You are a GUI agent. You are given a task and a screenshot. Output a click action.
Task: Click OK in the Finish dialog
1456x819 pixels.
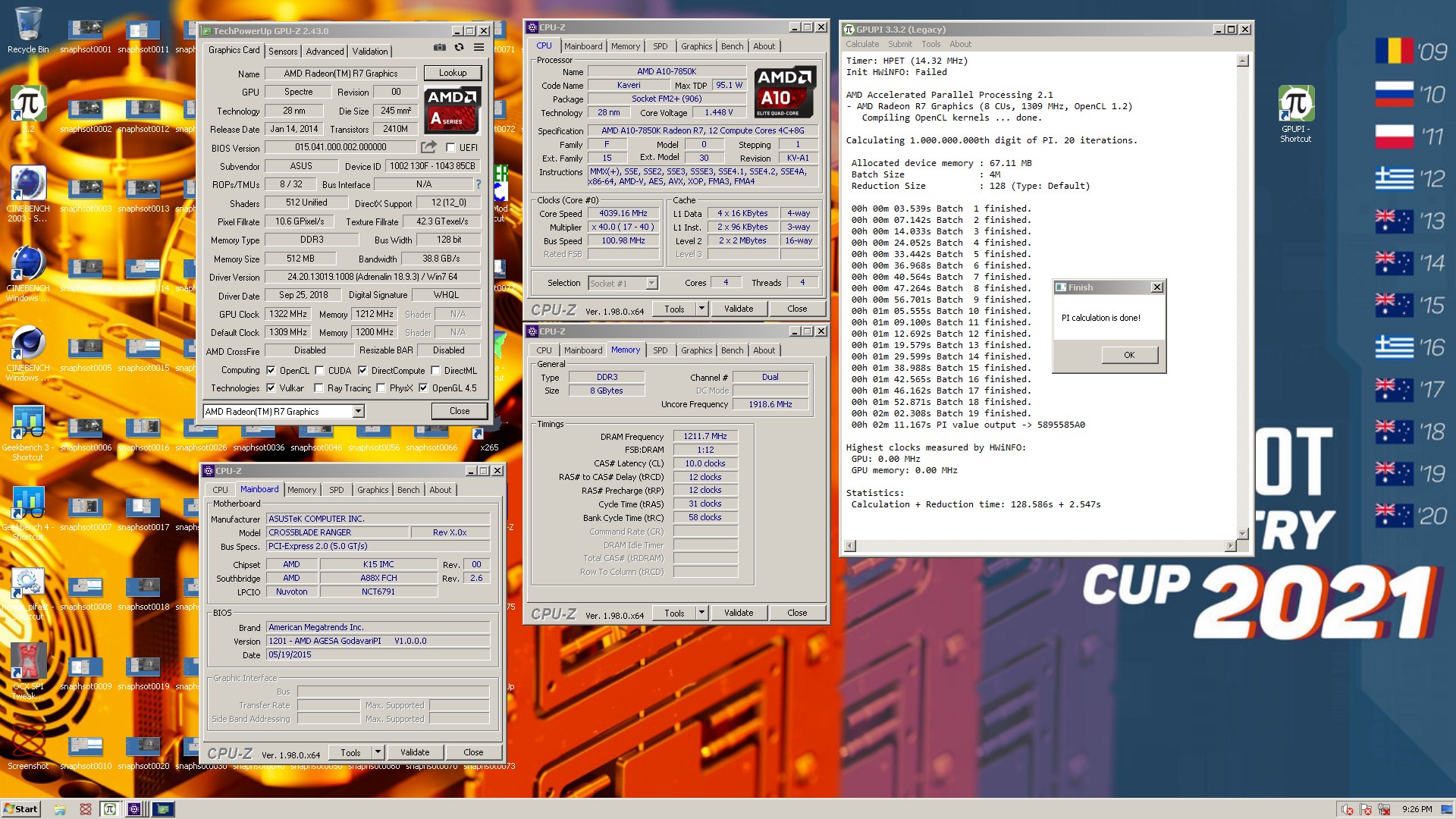click(1129, 355)
